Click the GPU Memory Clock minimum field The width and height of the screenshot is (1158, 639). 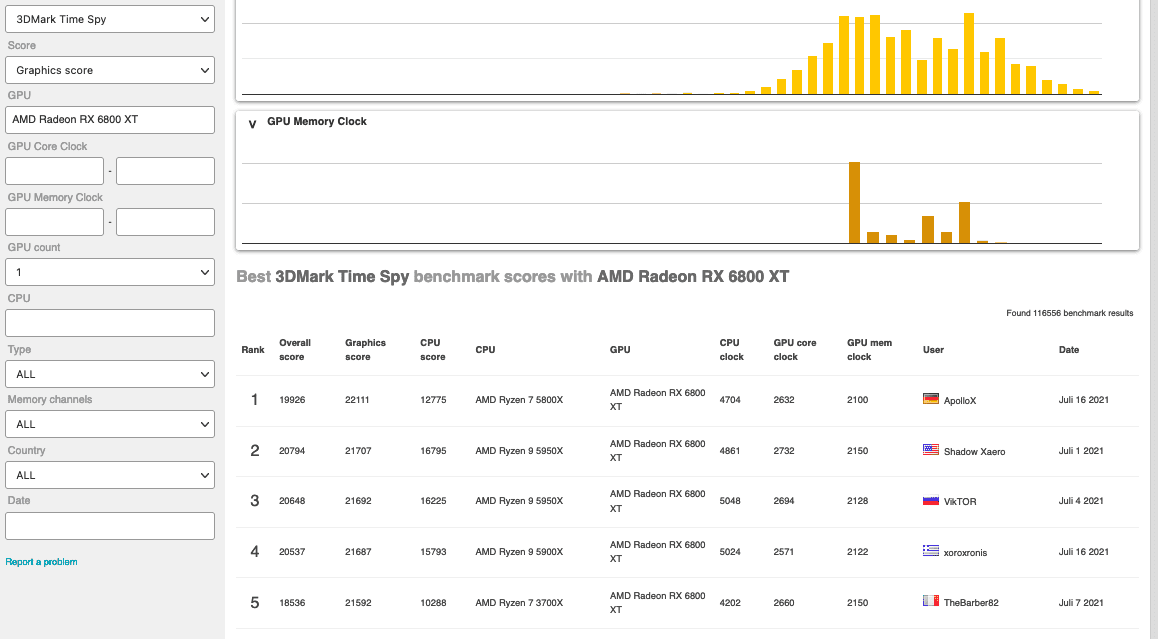tap(55, 222)
